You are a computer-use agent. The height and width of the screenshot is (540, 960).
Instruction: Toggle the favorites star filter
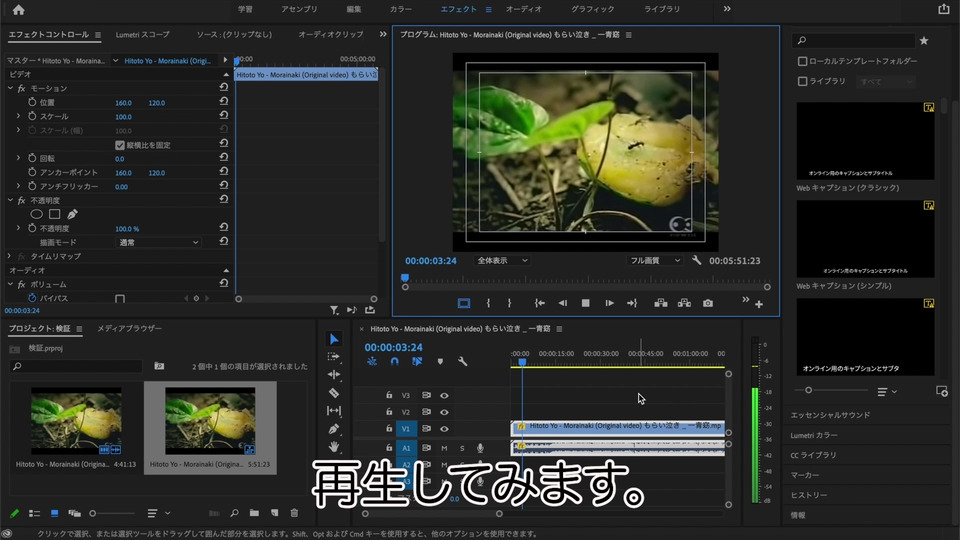click(x=924, y=41)
